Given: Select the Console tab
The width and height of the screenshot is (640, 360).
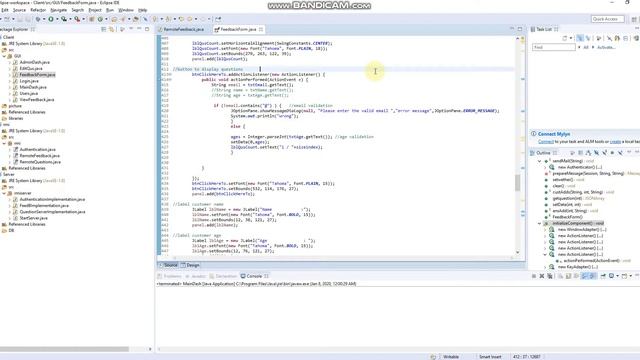Looking at the screenshot, I should tap(254, 276).
